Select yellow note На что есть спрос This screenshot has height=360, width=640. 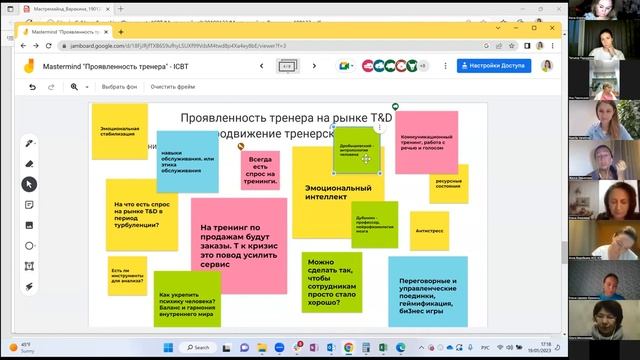142,215
